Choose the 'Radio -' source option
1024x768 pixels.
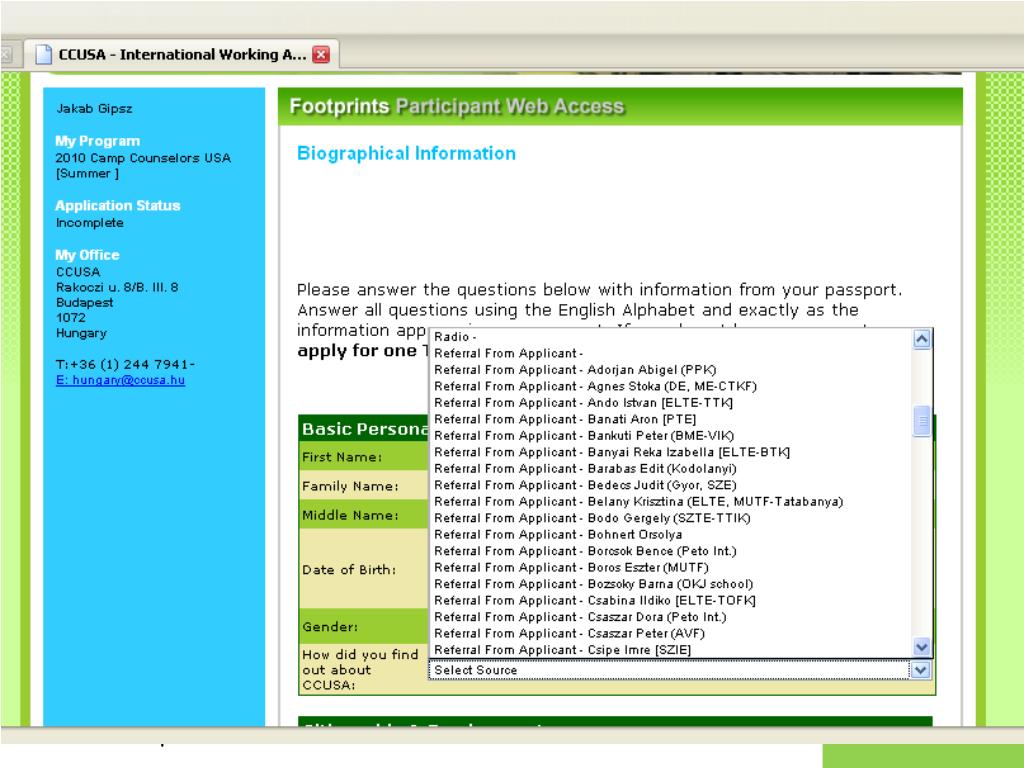click(671, 337)
